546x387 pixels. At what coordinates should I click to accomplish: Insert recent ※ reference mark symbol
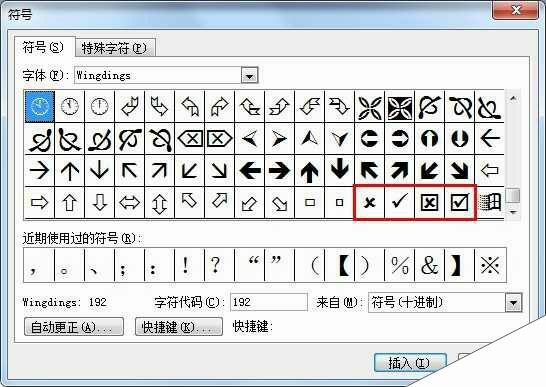tap(490, 265)
